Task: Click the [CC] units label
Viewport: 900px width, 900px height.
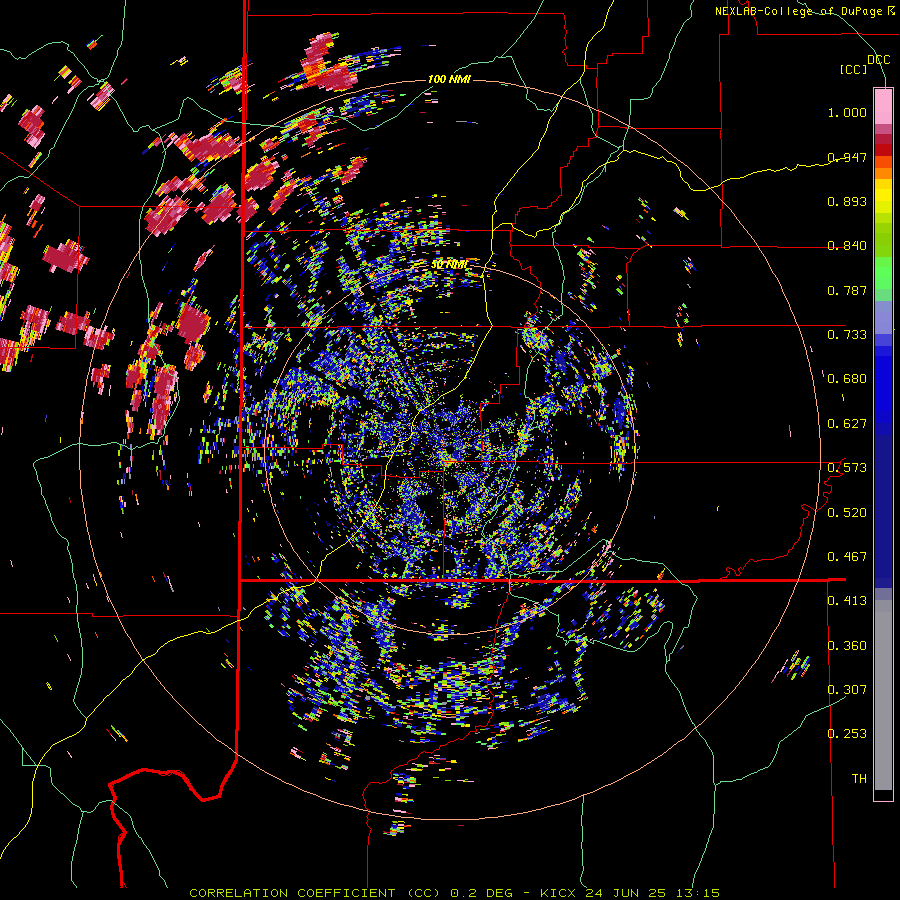Action: coord(853,69)
